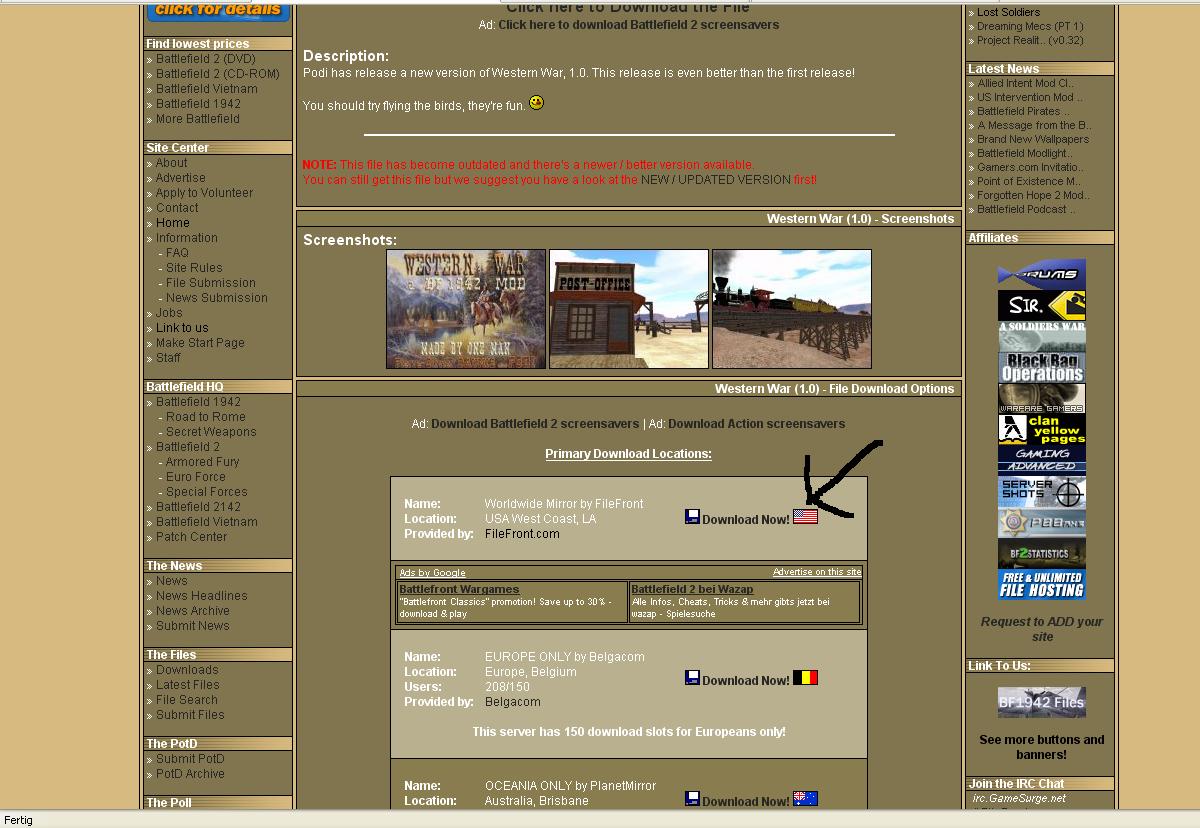Open clan yellow pages banner
The width and height of the screenshot is (1200, 828).
[1041, 429]
